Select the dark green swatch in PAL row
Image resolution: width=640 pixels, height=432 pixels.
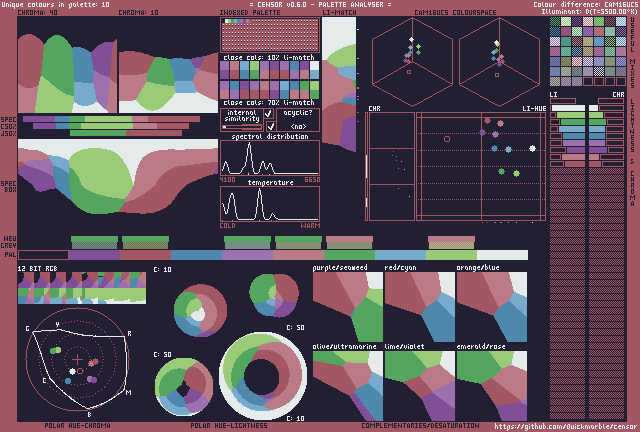349,255
